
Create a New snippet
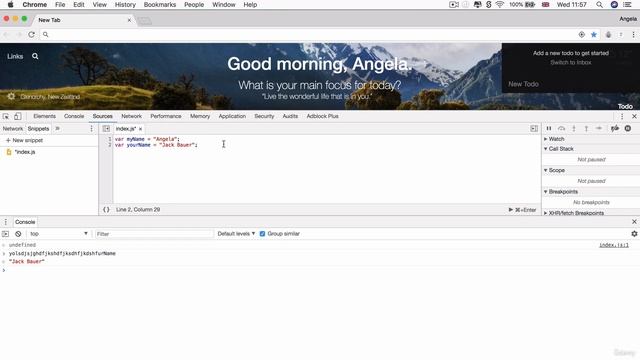[x=24, y=140]
